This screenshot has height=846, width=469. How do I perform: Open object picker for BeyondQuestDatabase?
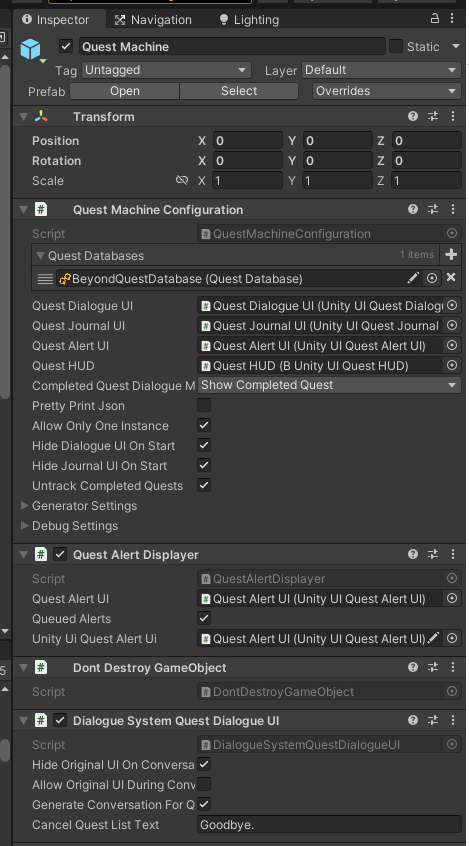[x=432, y=278]
